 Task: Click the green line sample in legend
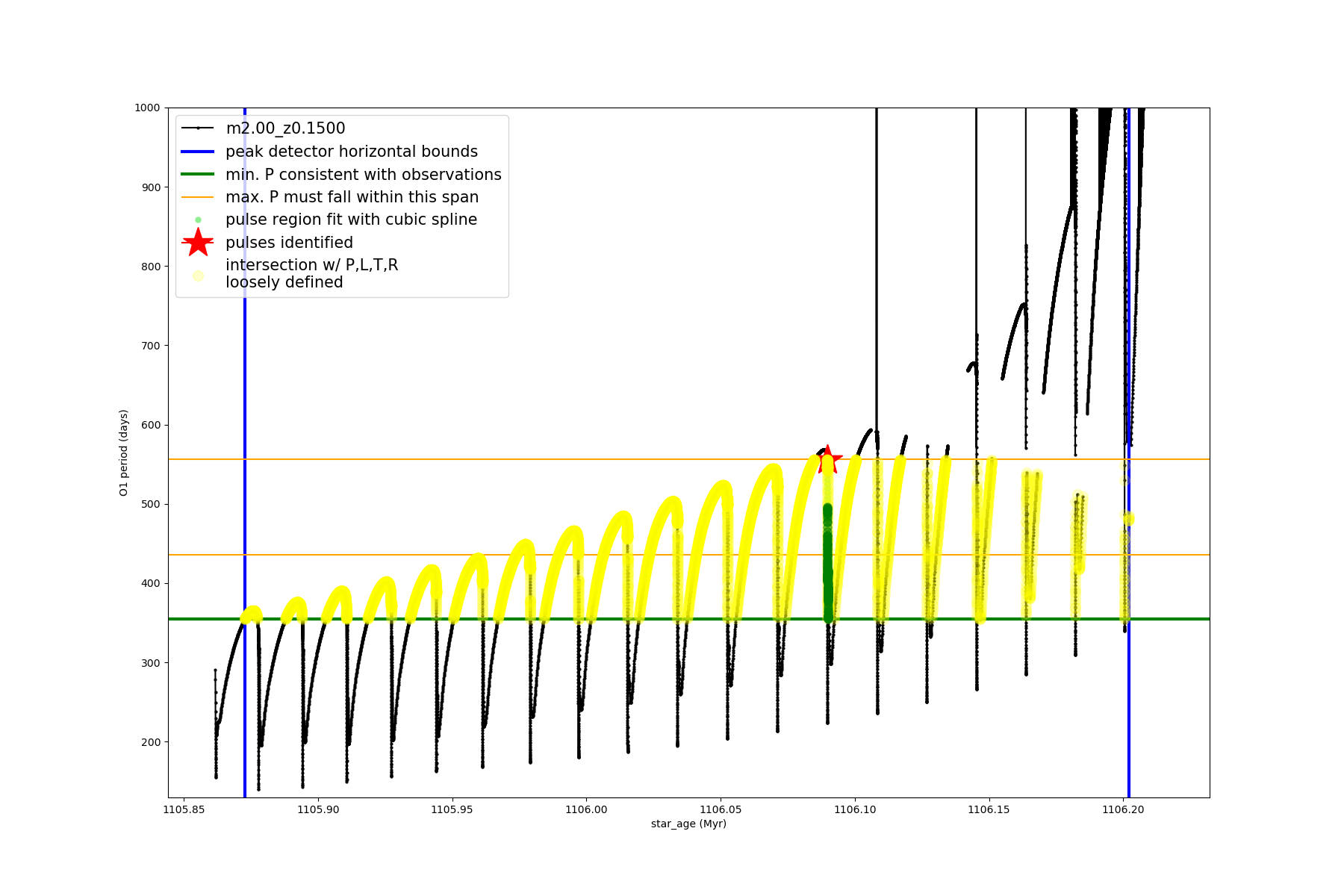(198, 174)
